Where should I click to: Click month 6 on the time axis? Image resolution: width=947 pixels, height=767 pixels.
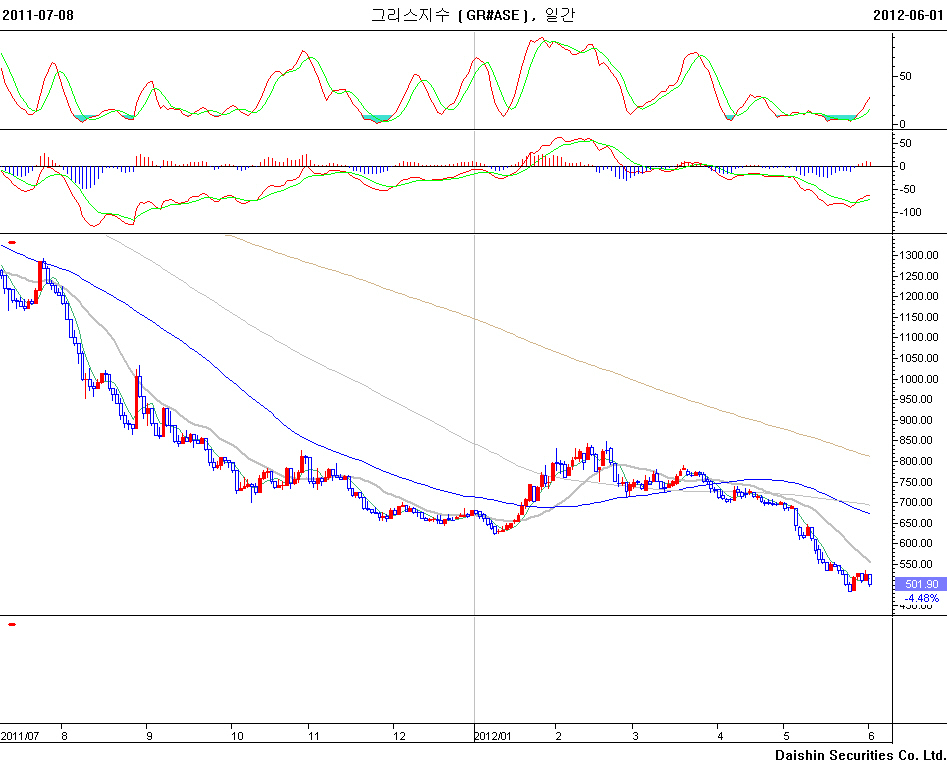pyautogui.click(x=871, y=736)
